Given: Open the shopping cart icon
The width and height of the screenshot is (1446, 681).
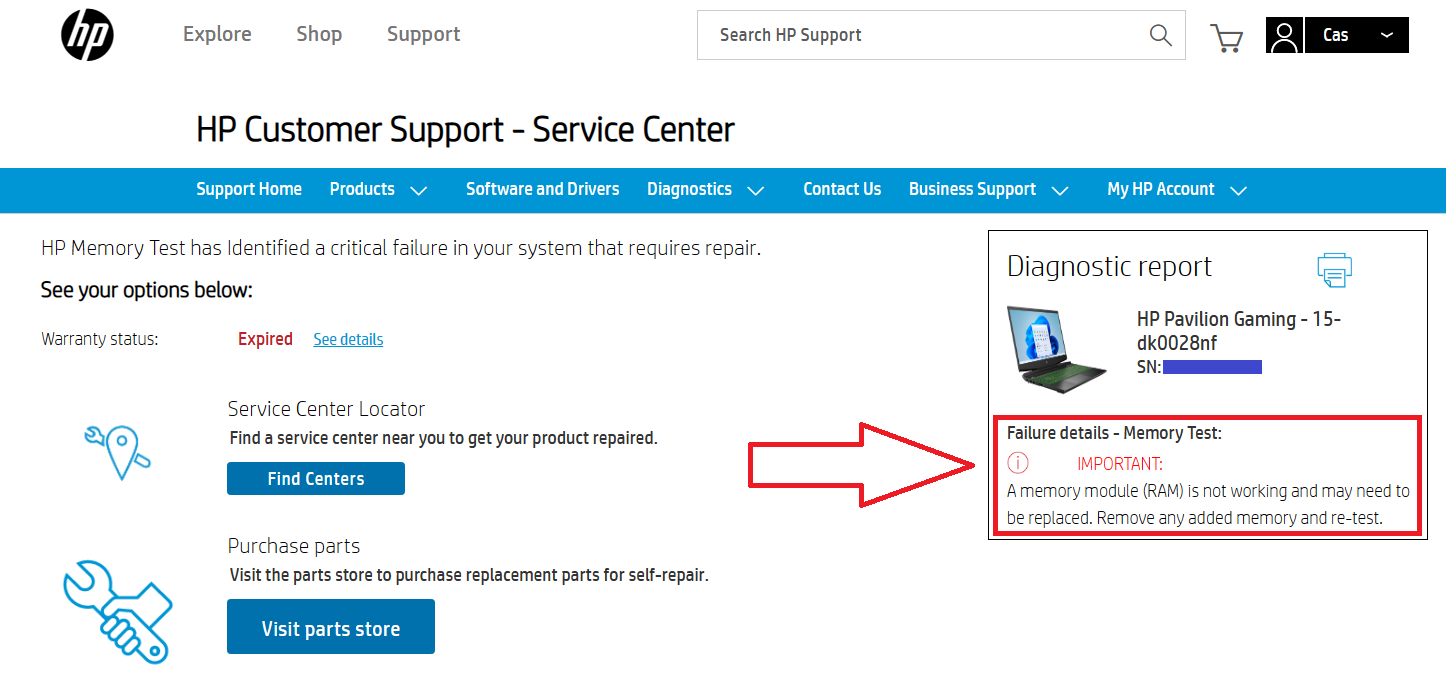Looking at the screenshot, I should pos(1226,37).
